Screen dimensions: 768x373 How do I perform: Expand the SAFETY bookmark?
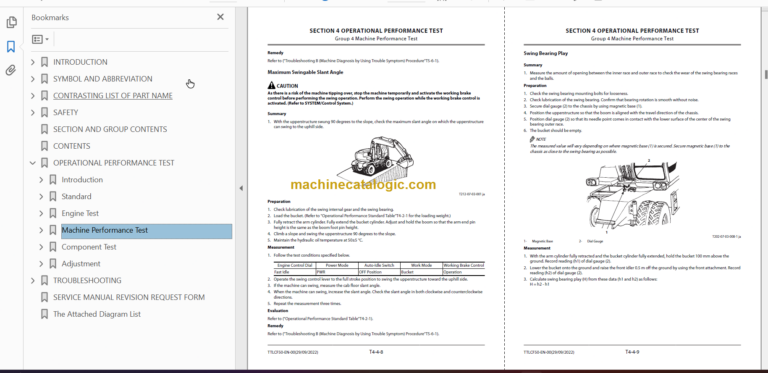[33, 113]
